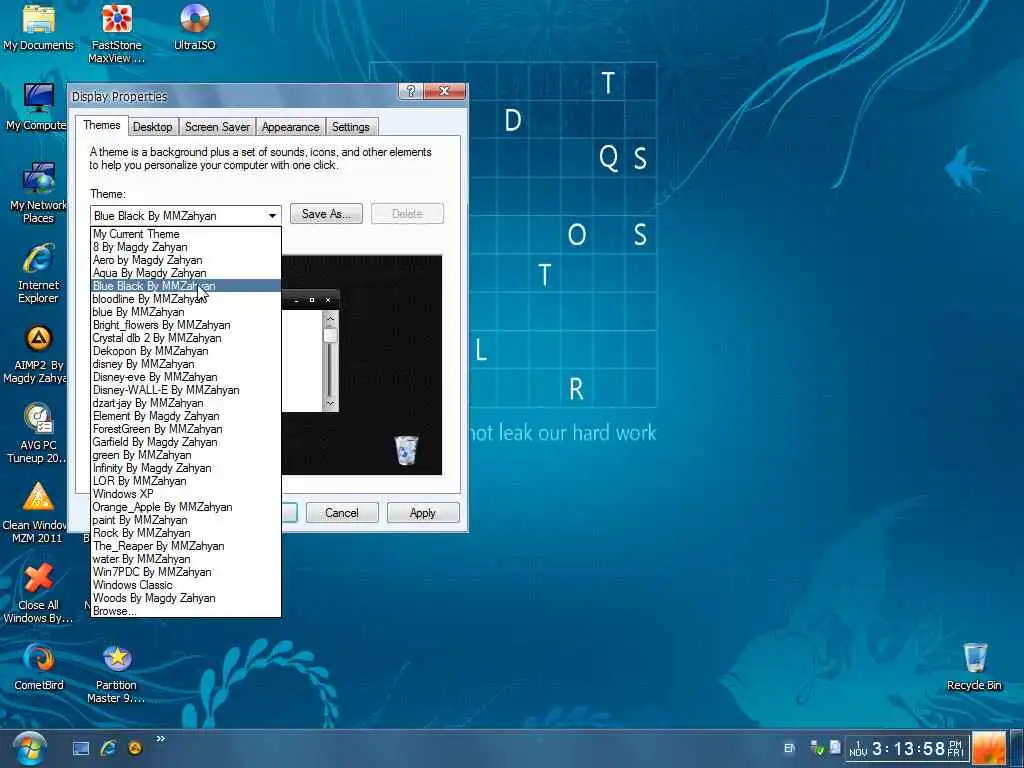Select AVG PC Tuneup desktop icon
The image size is (1024, 768).
[x=37, y=434]
